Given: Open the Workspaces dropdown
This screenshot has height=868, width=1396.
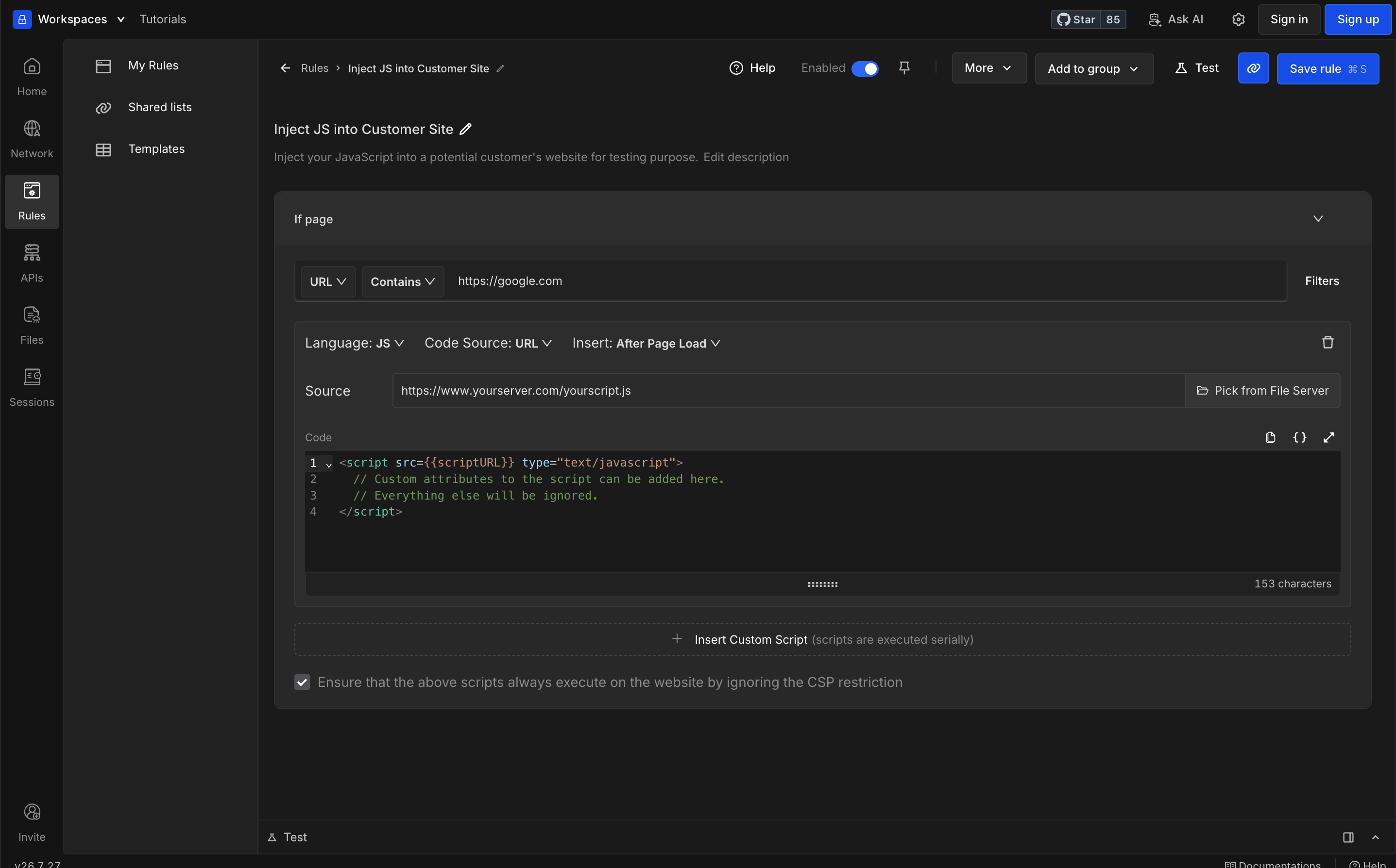Looking at the screenshot, I should (x=82, y=19).
